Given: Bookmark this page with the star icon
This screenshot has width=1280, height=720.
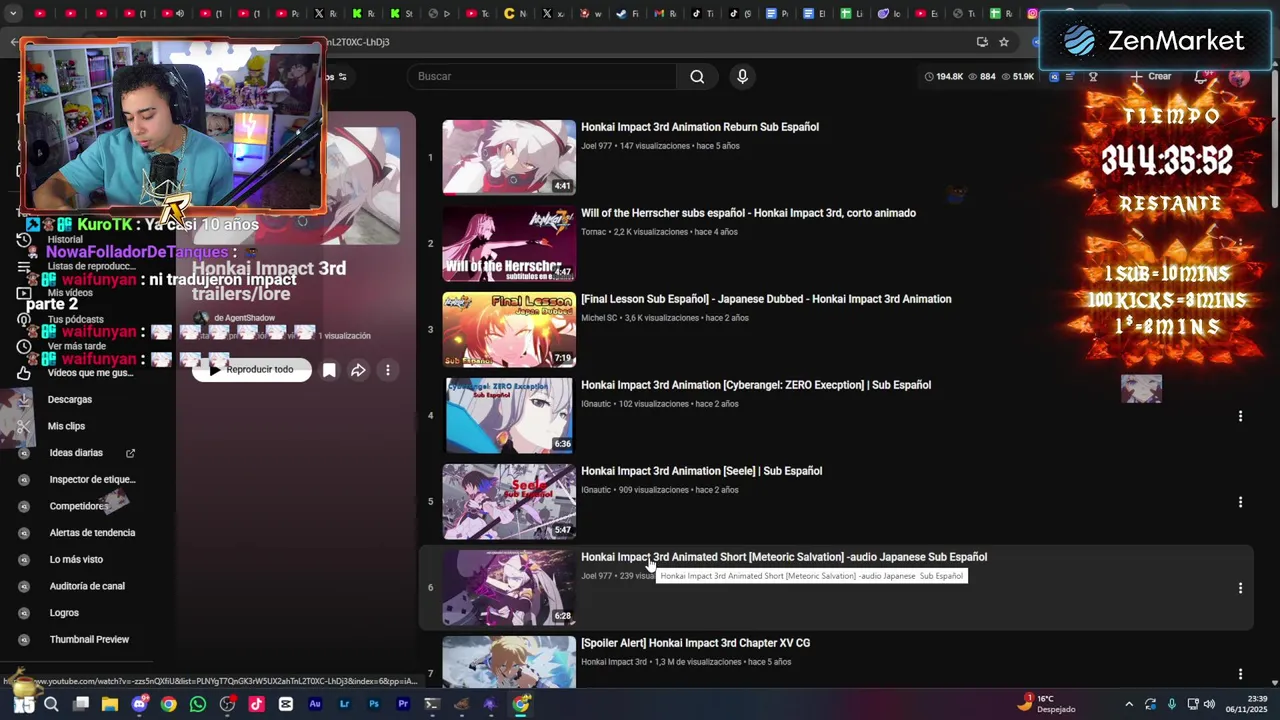Looking at the screenshot, I should point(1004,42).
